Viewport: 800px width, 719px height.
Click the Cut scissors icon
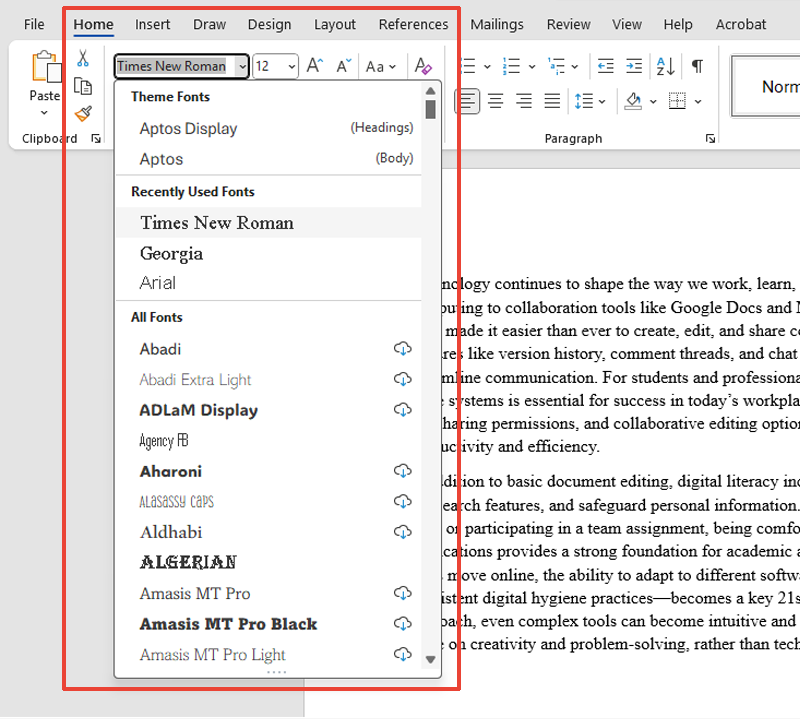[x=83, y=57]
